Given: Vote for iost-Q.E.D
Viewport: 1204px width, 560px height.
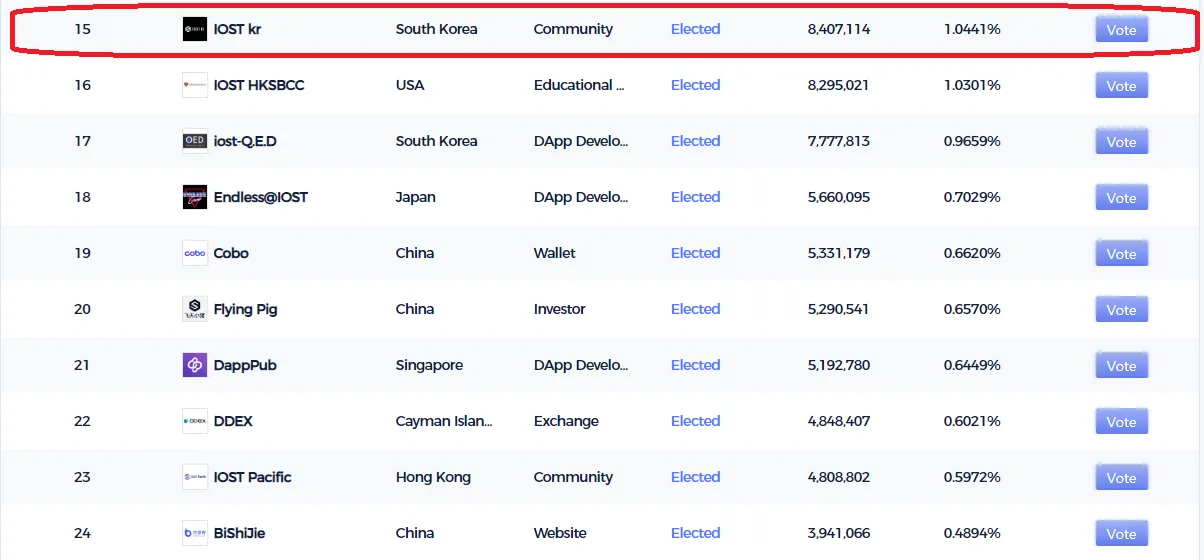Looking at the screenshot, I should pos(1121,142).
